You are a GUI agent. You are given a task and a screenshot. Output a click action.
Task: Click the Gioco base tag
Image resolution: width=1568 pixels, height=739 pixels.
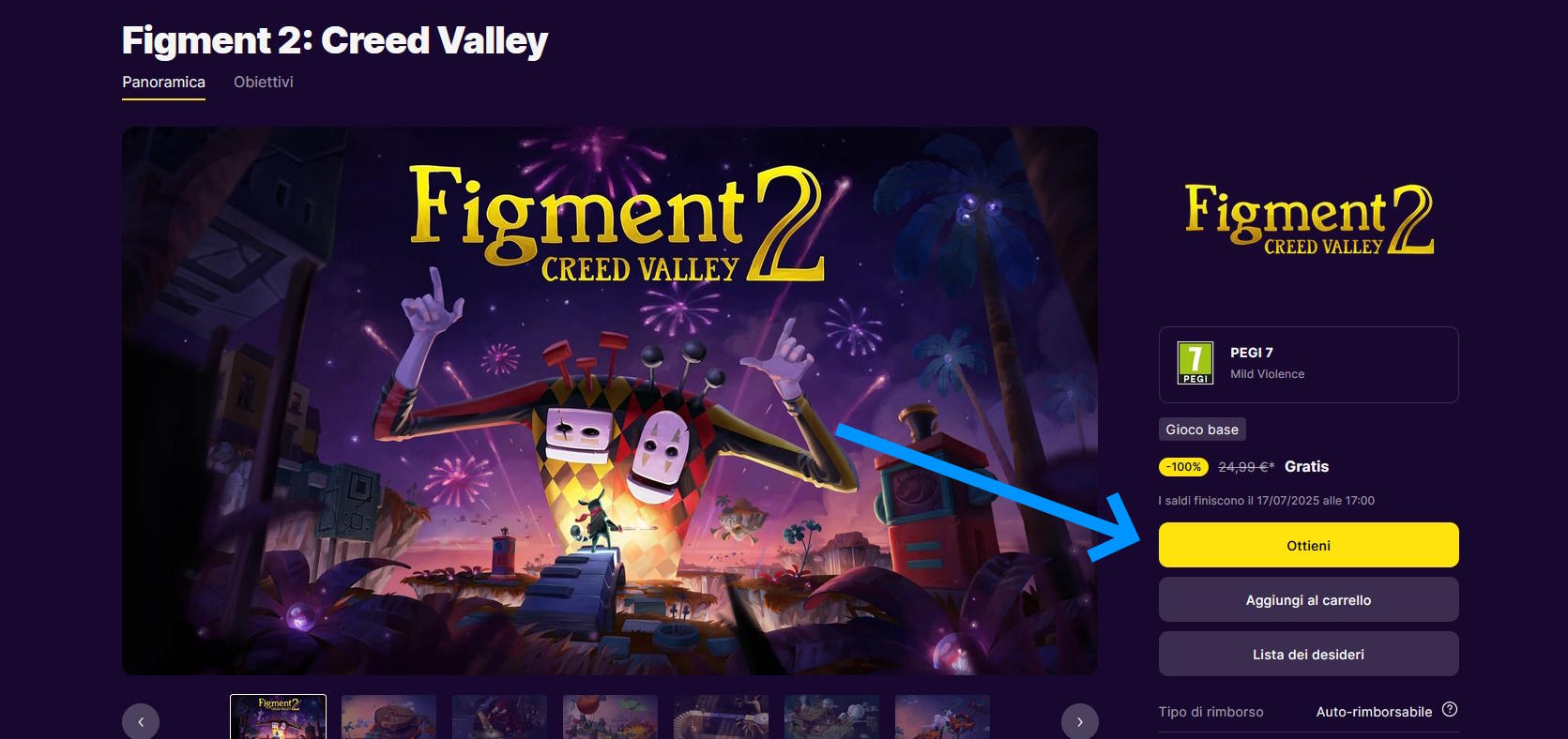coord(1202,430)
